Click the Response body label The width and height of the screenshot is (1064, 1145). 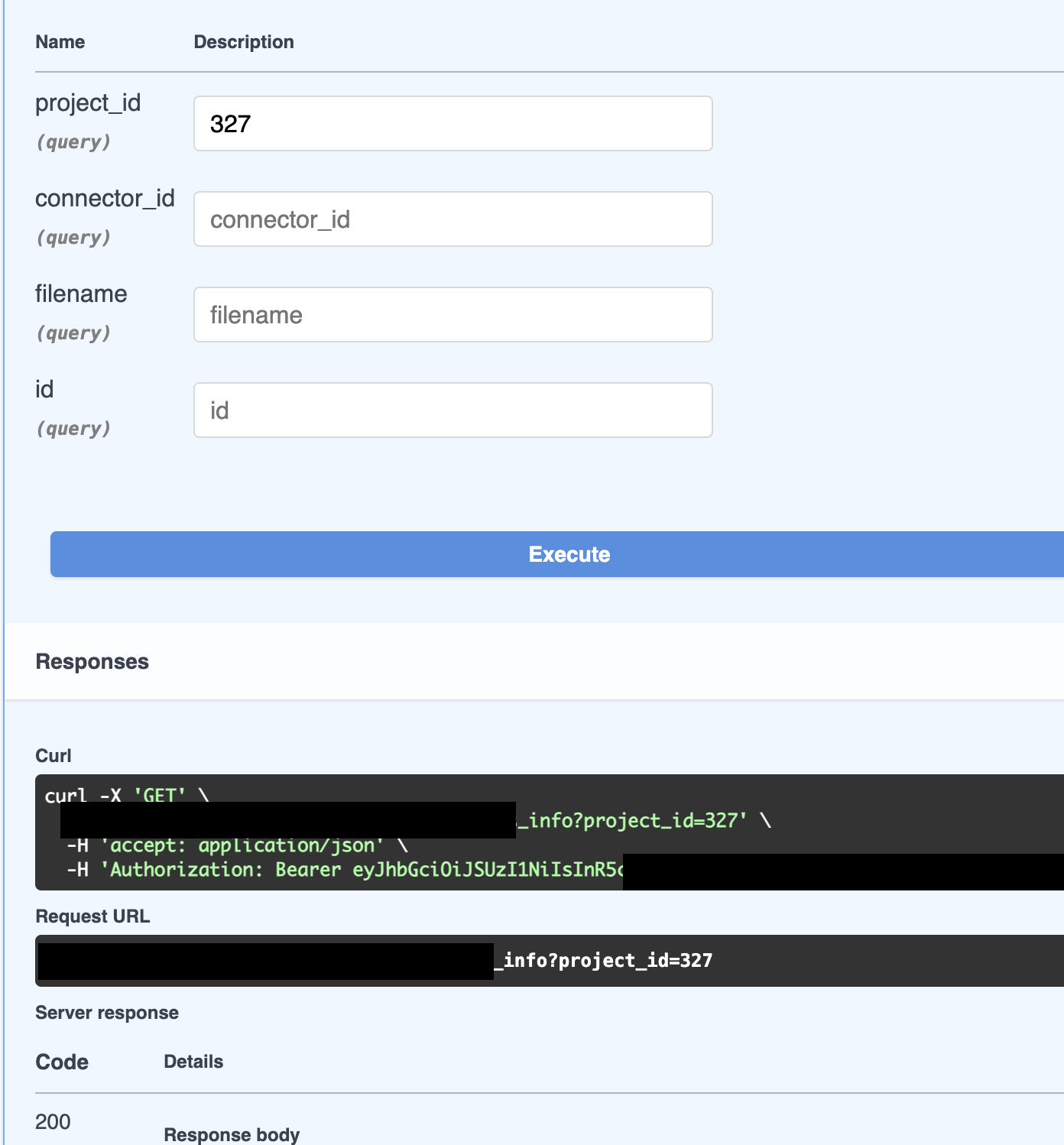click(x=232, y=1135)
